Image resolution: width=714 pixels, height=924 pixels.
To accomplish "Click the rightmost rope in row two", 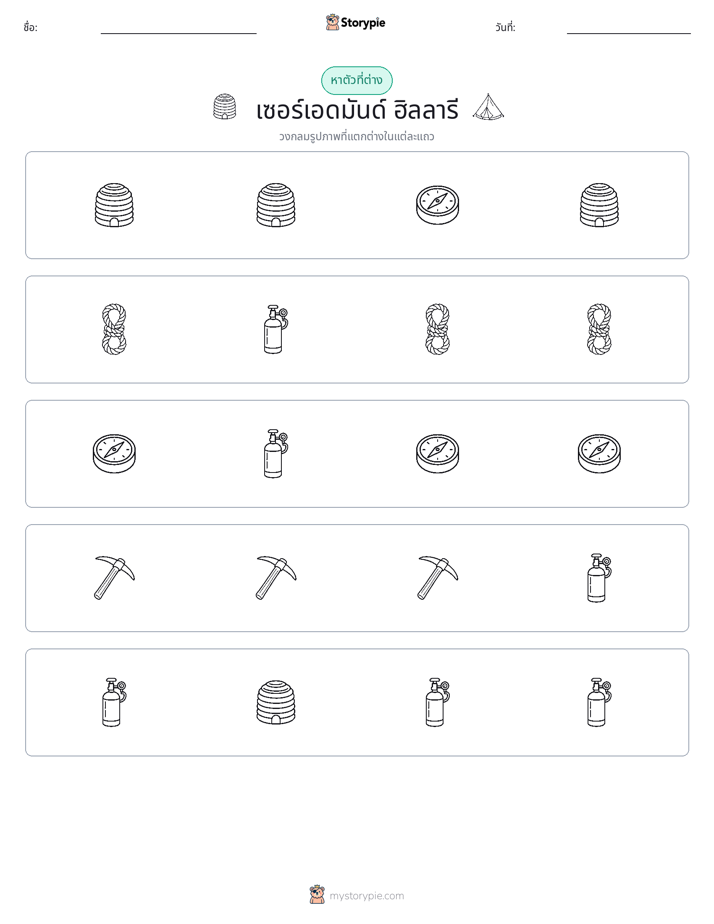I will point(599,329).
